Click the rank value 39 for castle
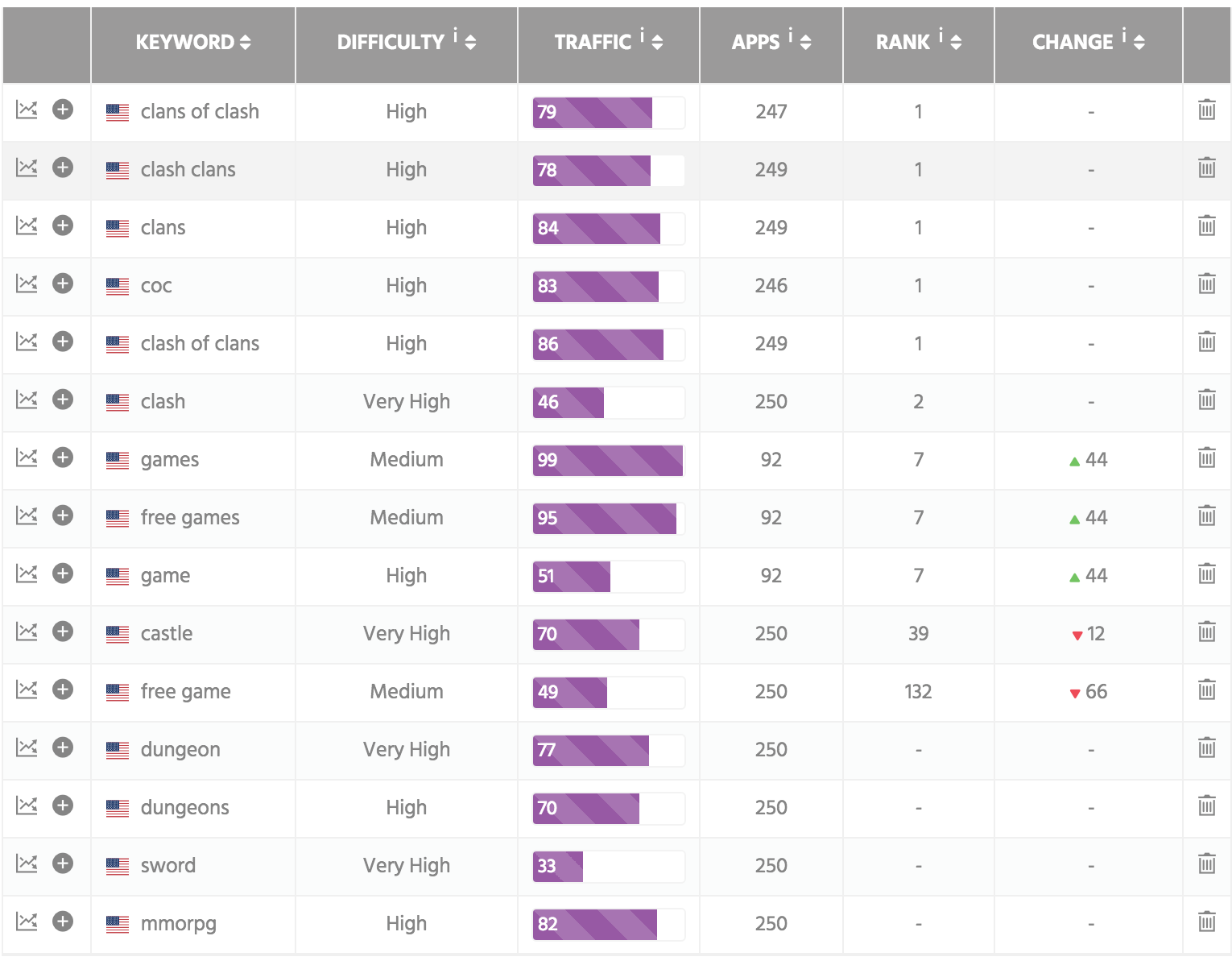Screen dimensions: 1232x965 point(918,633)
